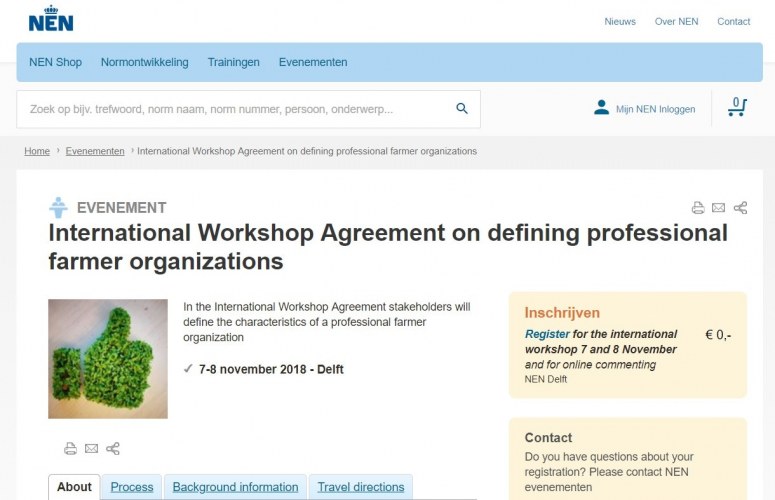The image size is (775, 500).
Task: Click the Contact heading in the sidebar box
Action: (548, 438)
